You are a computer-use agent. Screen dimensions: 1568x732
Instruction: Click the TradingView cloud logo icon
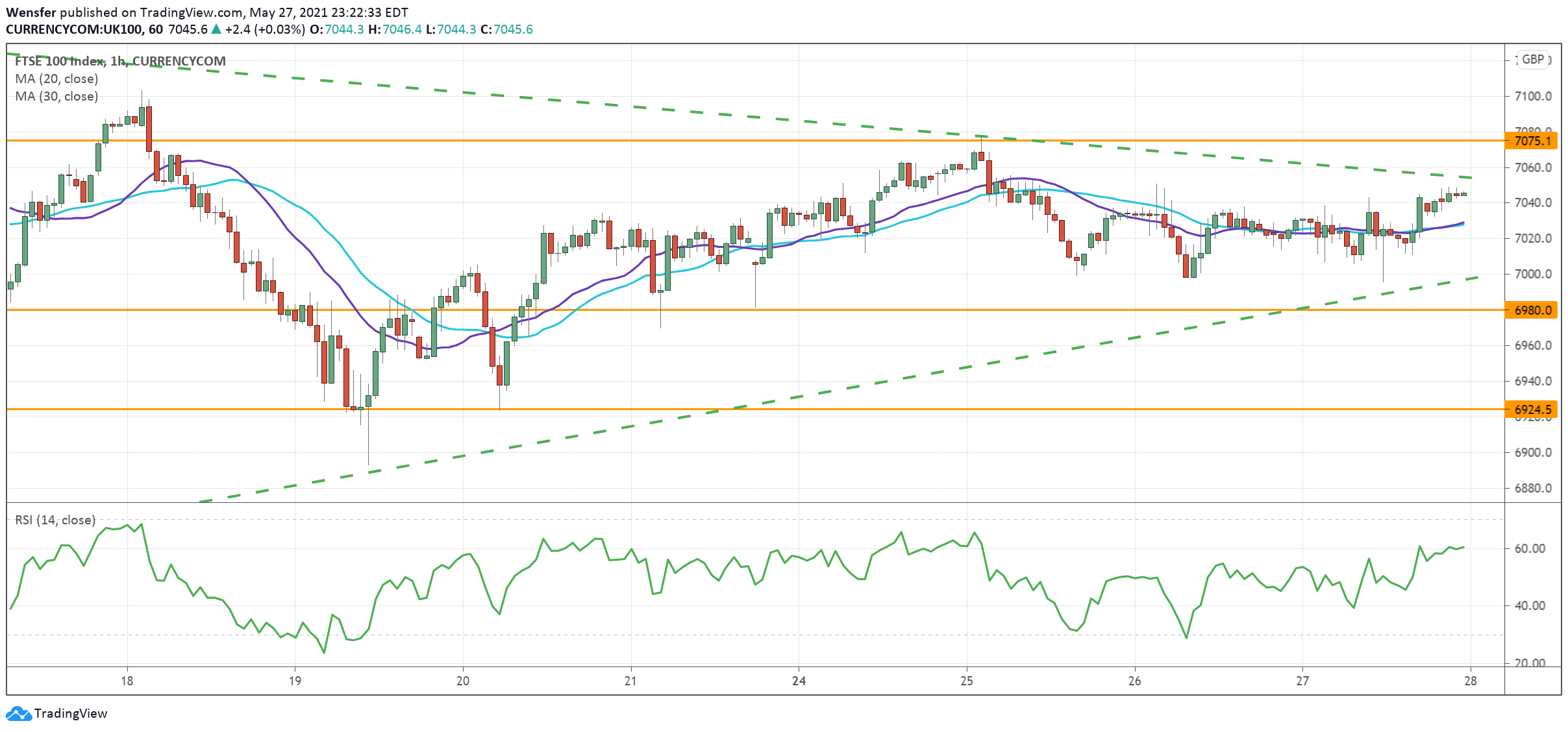[18, 713]
